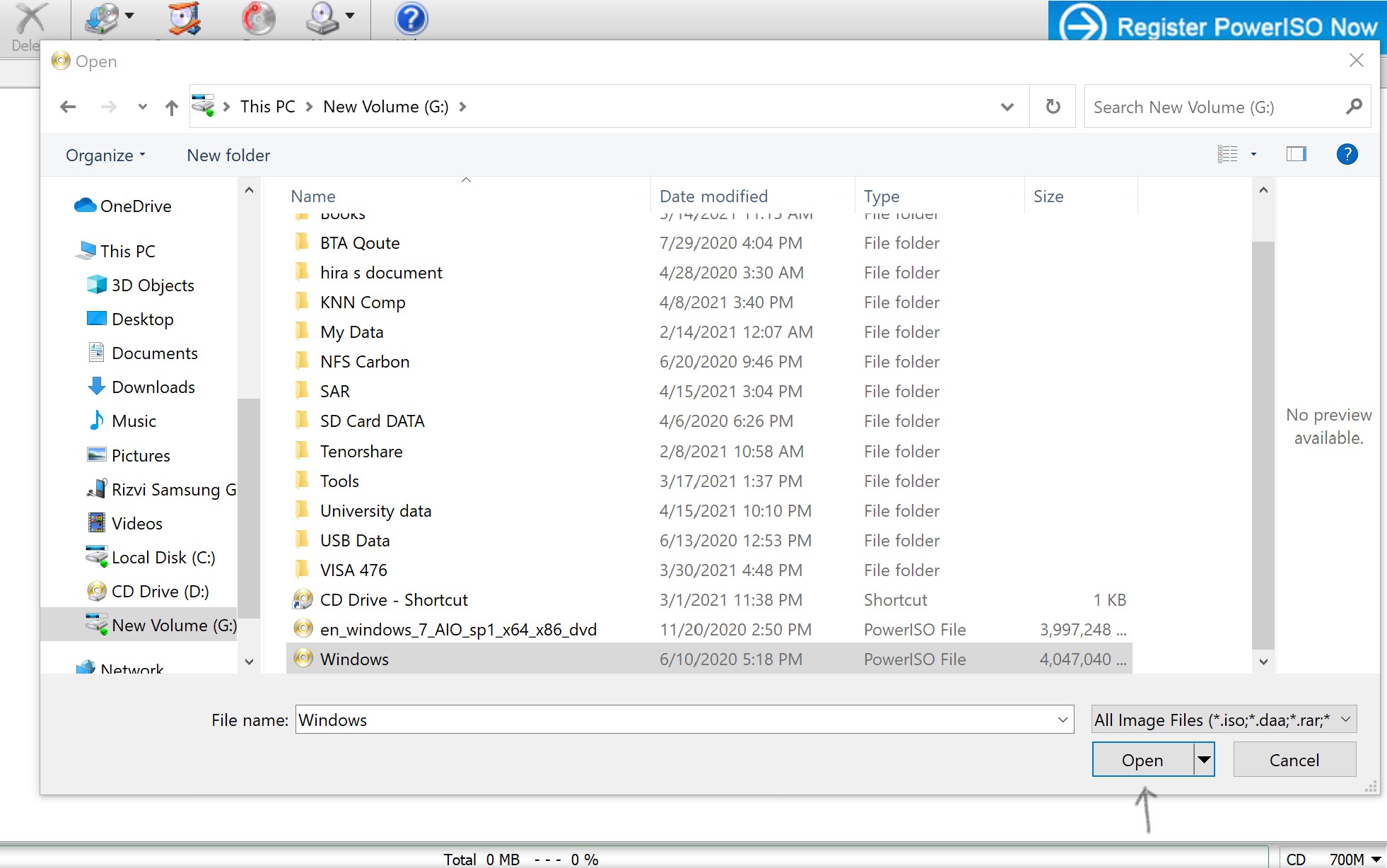Open Videos in sidebar
1387x868 pixels.
coord(124,524)
